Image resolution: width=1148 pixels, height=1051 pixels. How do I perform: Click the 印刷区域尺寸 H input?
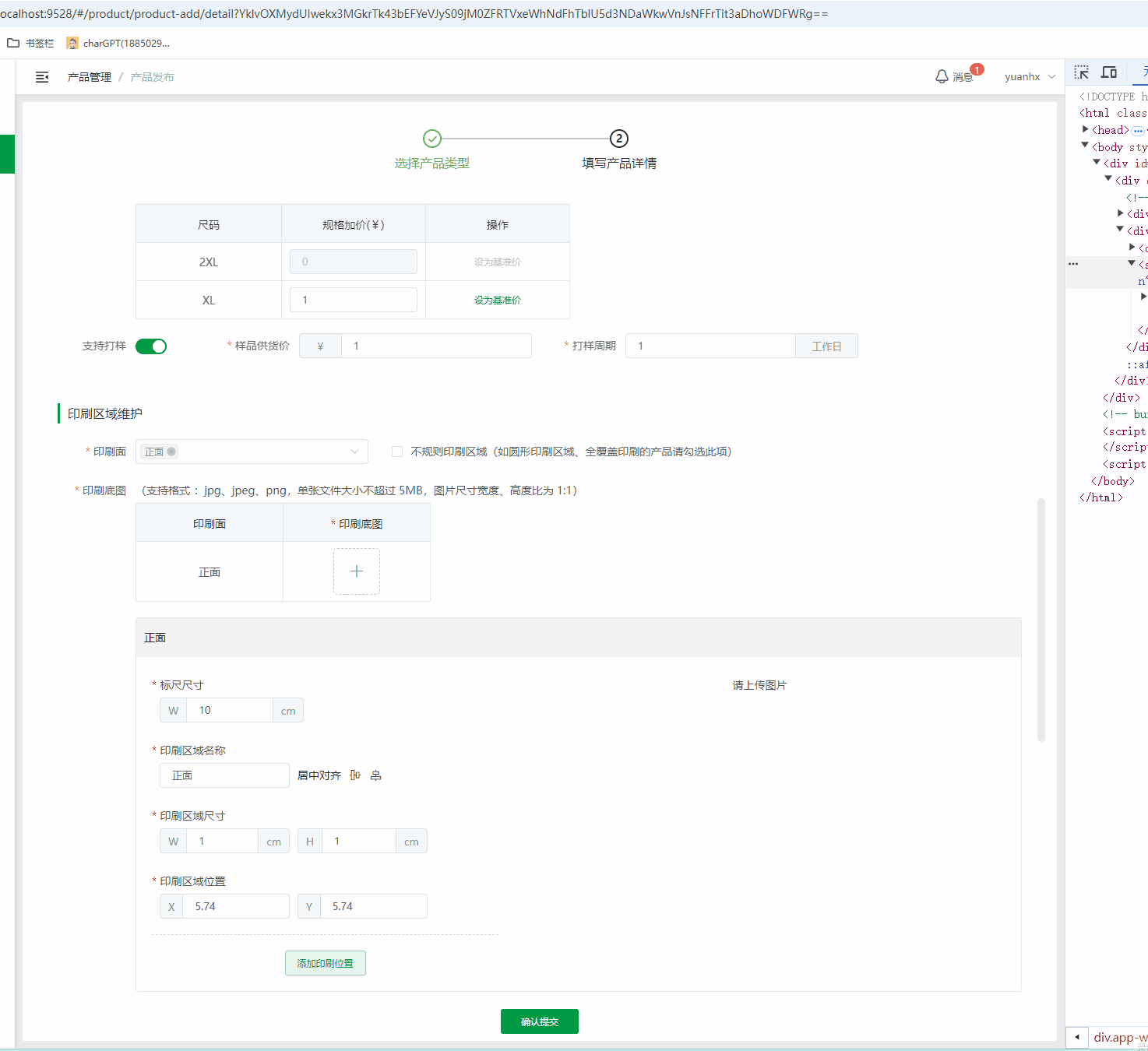(358, 841)
